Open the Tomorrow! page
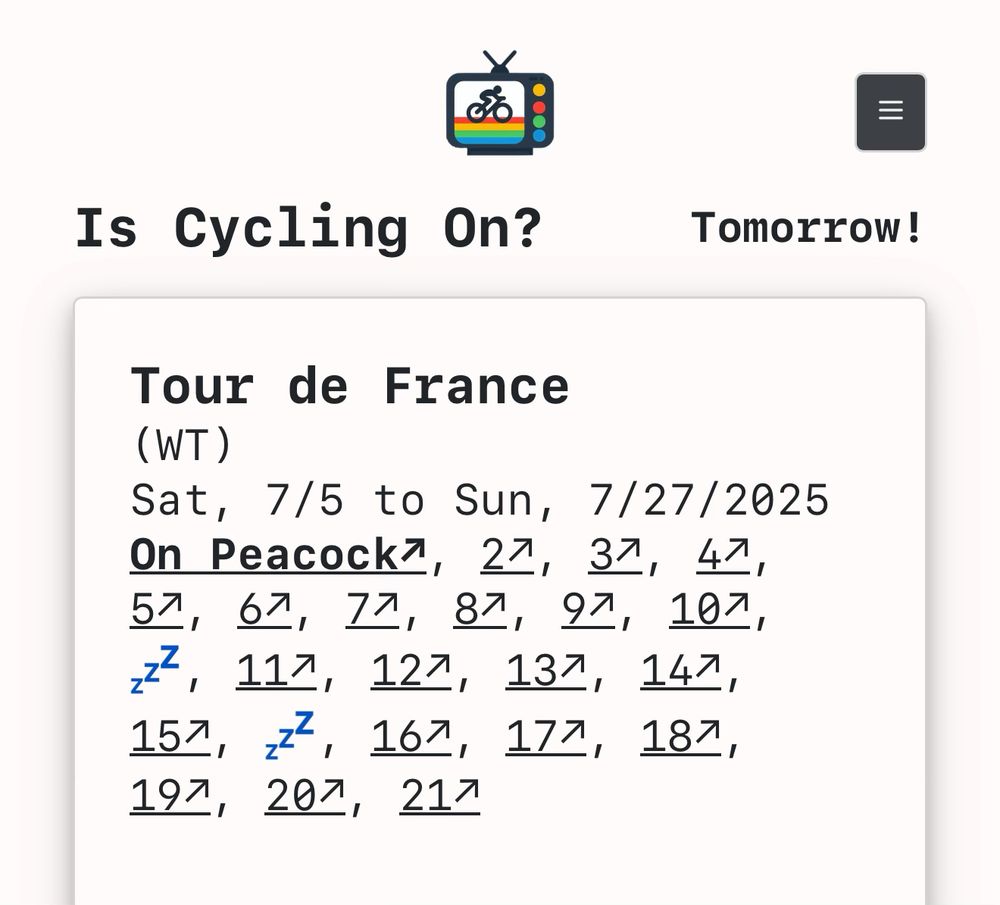Image resolution: width=1000 pixels, height=905 pixels. [x=805, y=227]
